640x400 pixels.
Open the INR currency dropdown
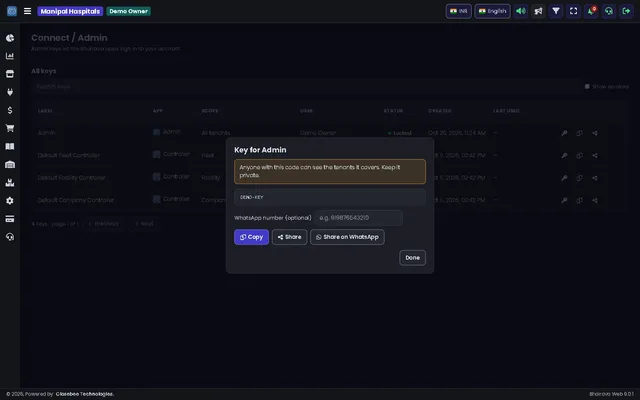coord(458,11)
